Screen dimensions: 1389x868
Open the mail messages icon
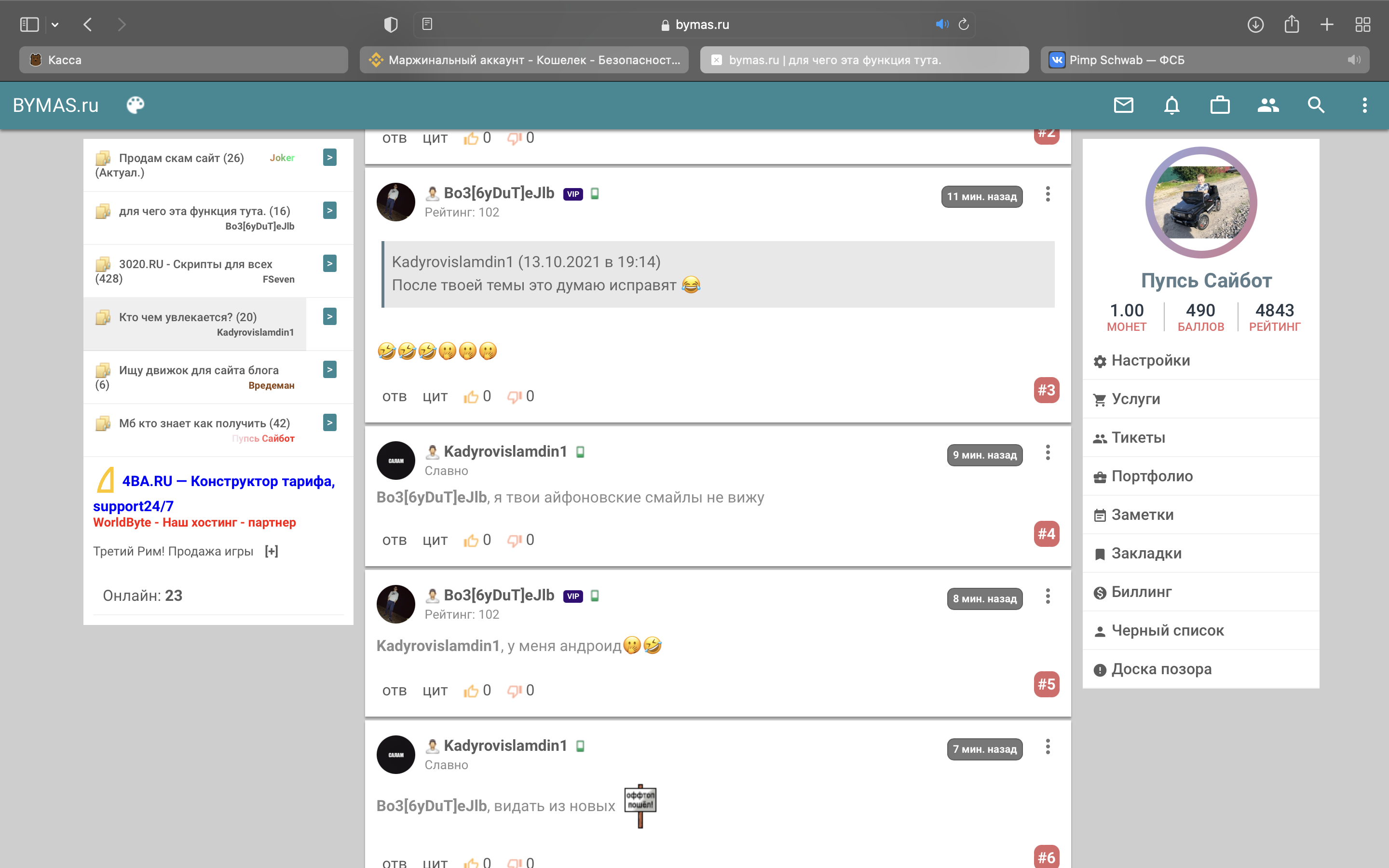pyautogui.click(x=1123, y=105)
